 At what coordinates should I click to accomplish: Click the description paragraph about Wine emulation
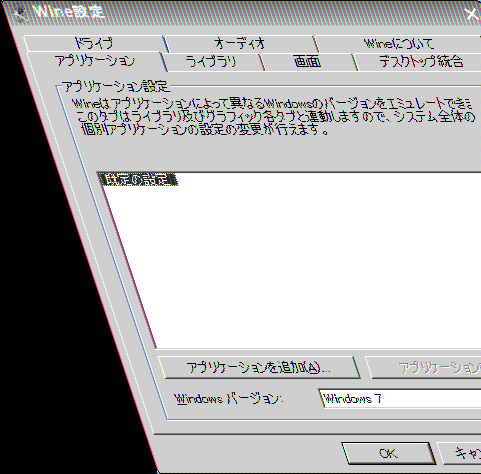click(x=273, y=117)
